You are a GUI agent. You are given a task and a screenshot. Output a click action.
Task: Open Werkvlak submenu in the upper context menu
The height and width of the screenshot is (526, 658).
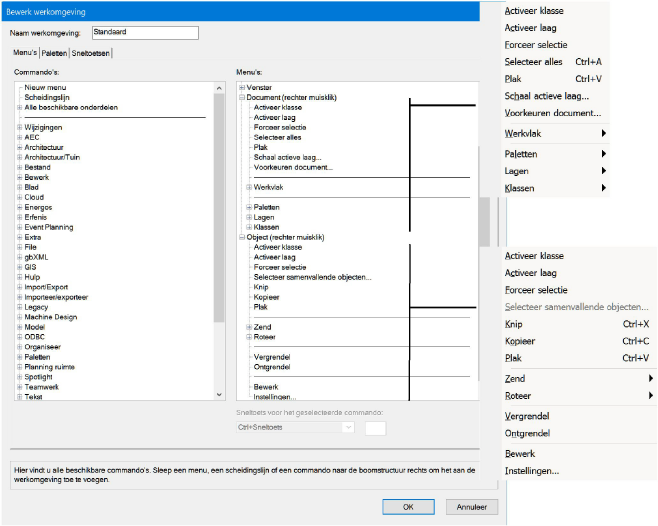(x=555, y=133)
